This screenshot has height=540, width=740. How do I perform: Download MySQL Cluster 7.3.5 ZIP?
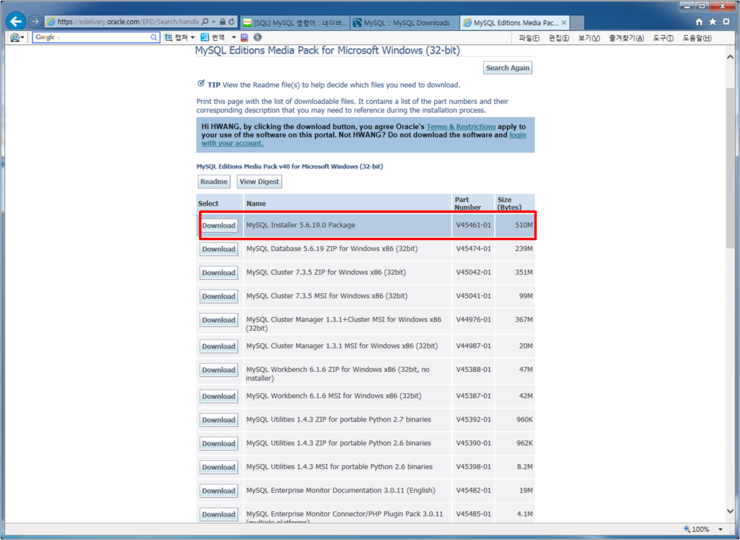point(219,273)
